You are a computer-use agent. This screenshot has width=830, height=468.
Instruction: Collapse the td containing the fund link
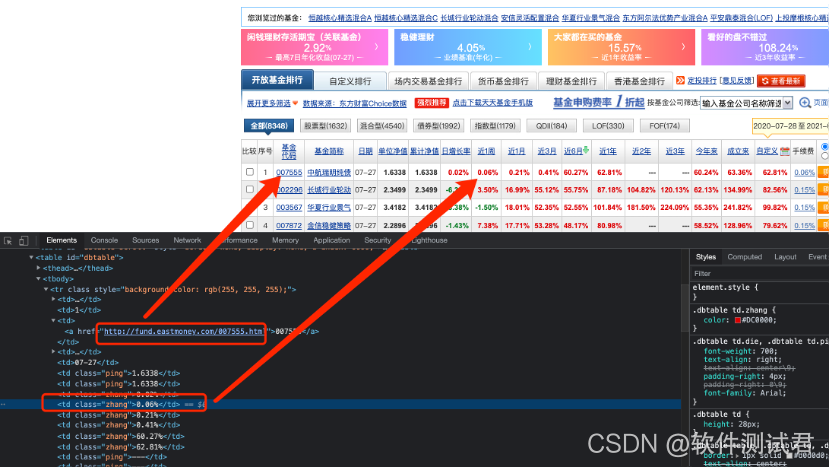53,320
